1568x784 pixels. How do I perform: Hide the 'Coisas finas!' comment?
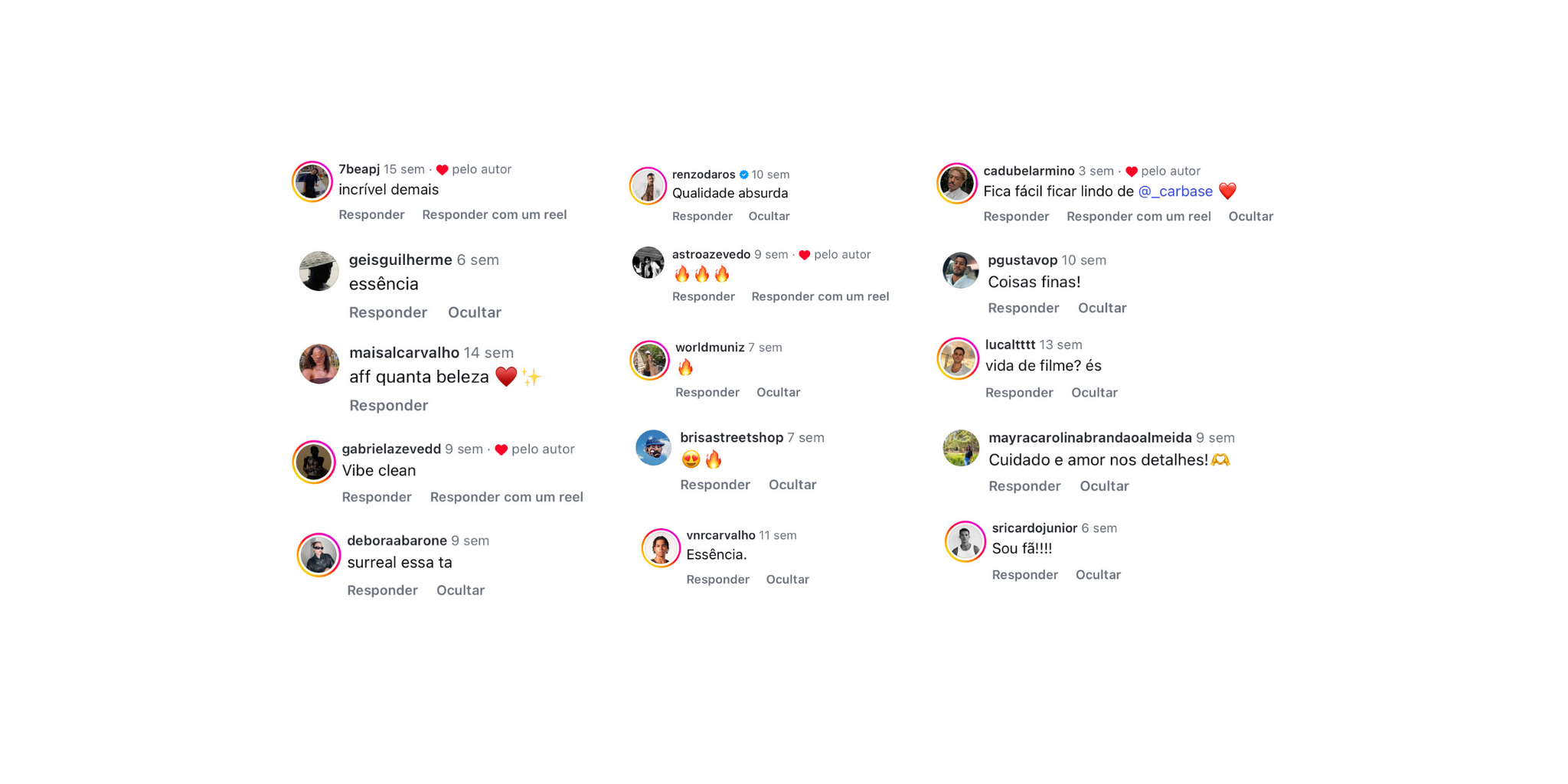pyautogui.click(x=1102, y=308)
